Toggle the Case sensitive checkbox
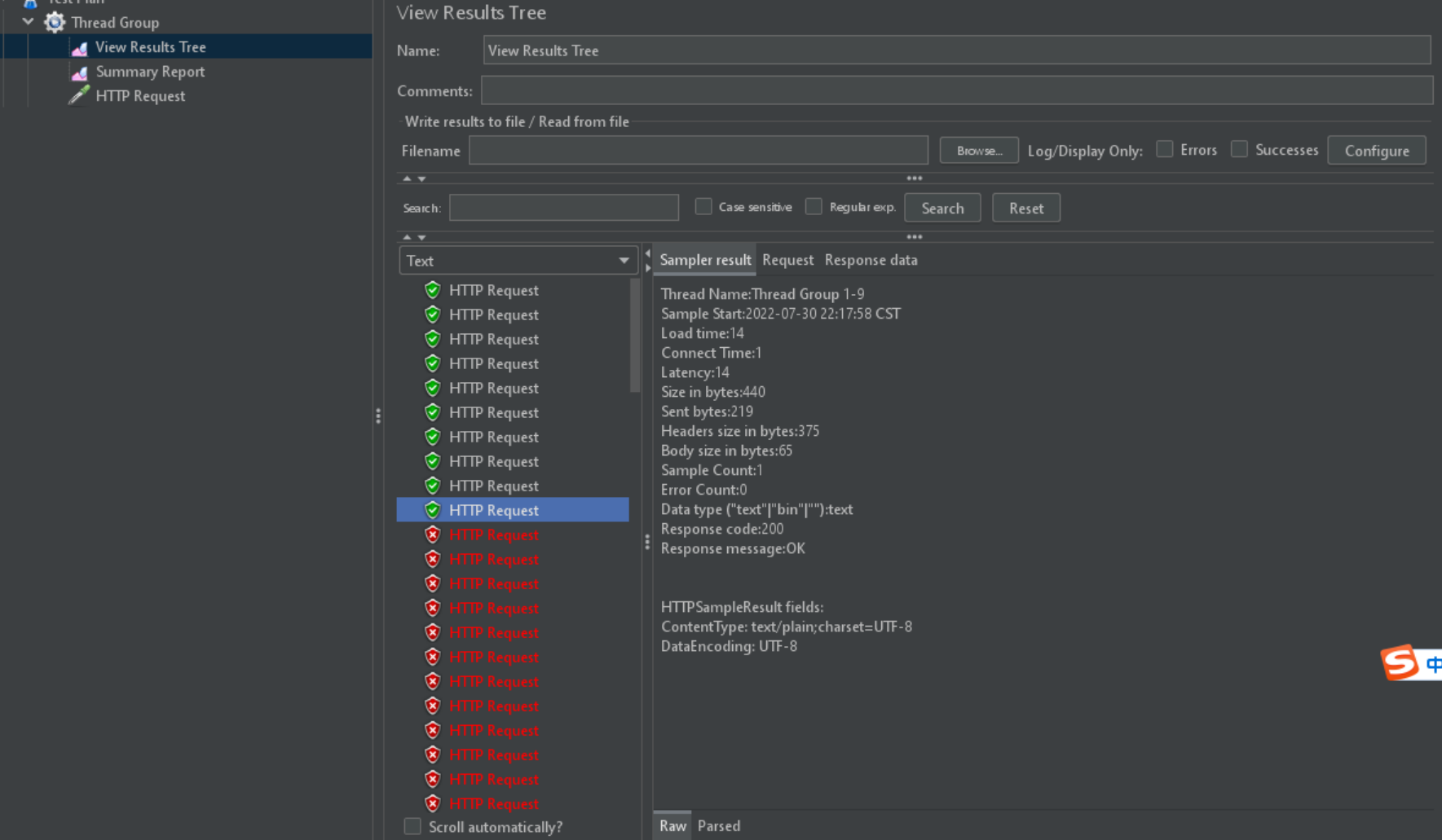Screen dimensions: 1442x840 click(x=703, y=207)
